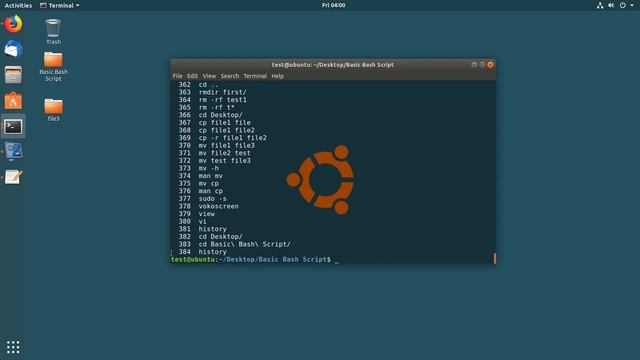Click history line 383 cd Basic\ Bash\ Script/
Image resolution: width=640 pixels, height=360 pixels.
pyautogui.click(x=234, y=244)
